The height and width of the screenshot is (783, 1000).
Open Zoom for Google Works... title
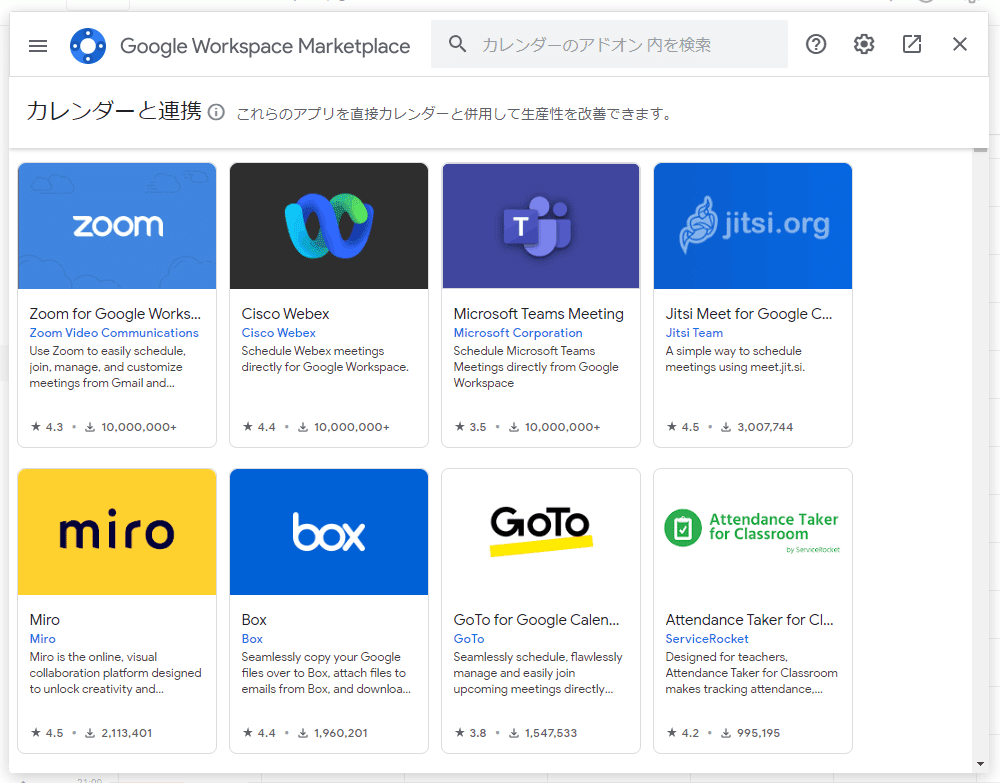(x=115, y=314)
